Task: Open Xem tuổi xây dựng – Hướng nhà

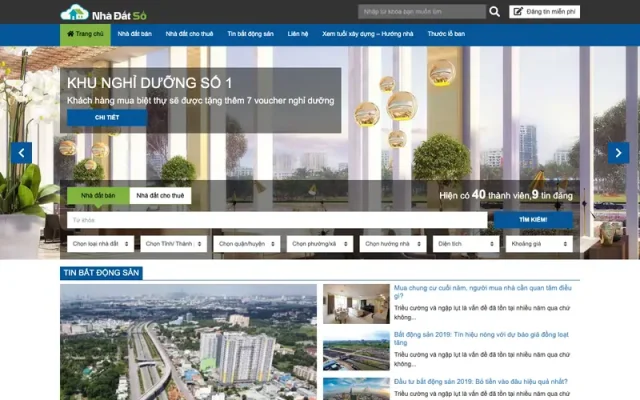Action: pos(367,34)
